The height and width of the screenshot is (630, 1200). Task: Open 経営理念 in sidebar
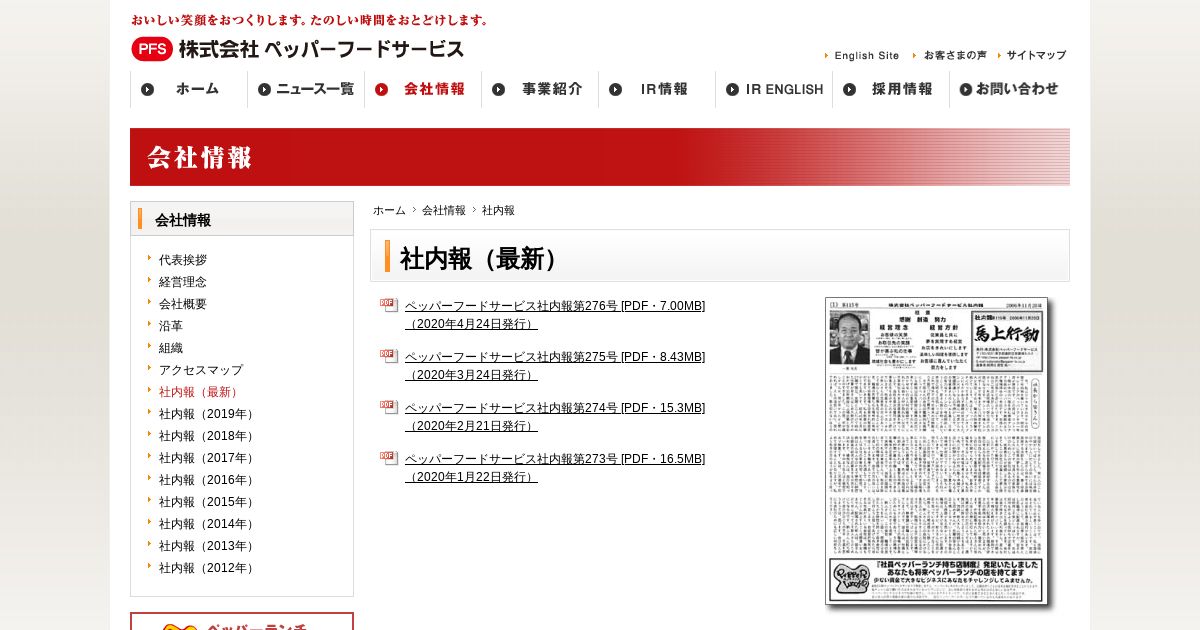pyautogui.click(x=183, y=282)
